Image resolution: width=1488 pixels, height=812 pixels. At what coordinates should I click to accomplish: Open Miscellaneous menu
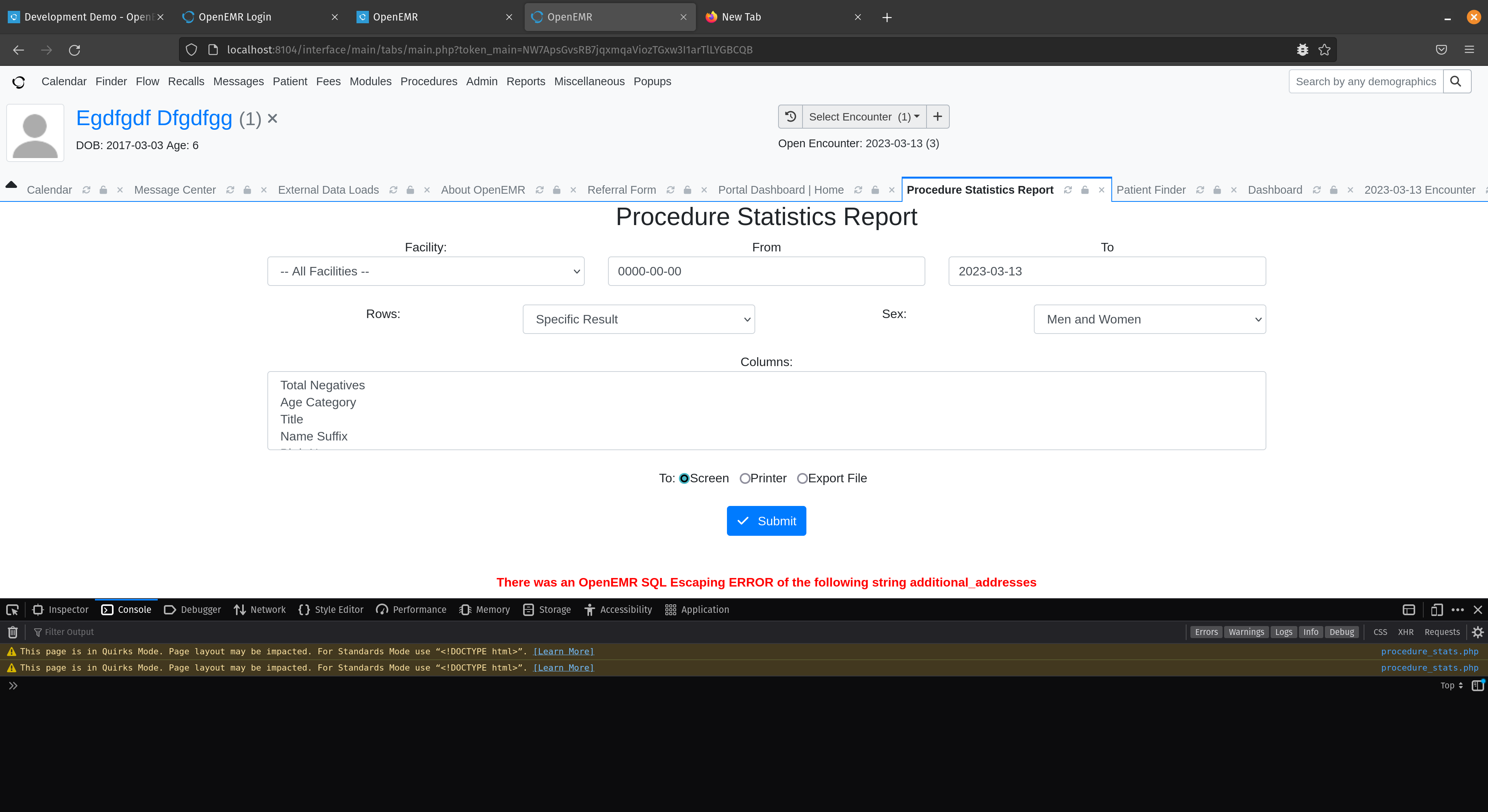click(x=589, y=82)
